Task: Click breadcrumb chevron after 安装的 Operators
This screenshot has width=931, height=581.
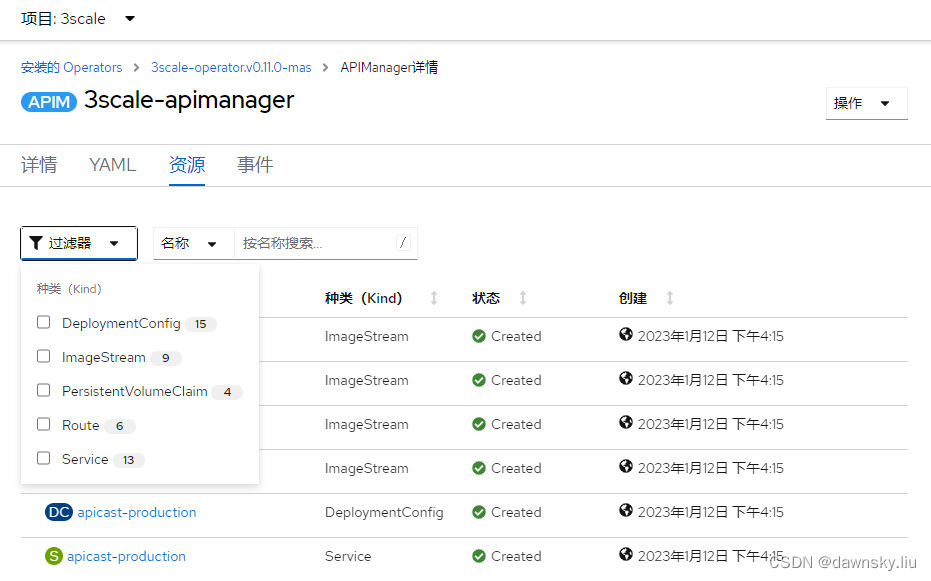Action: pos(137,68)
